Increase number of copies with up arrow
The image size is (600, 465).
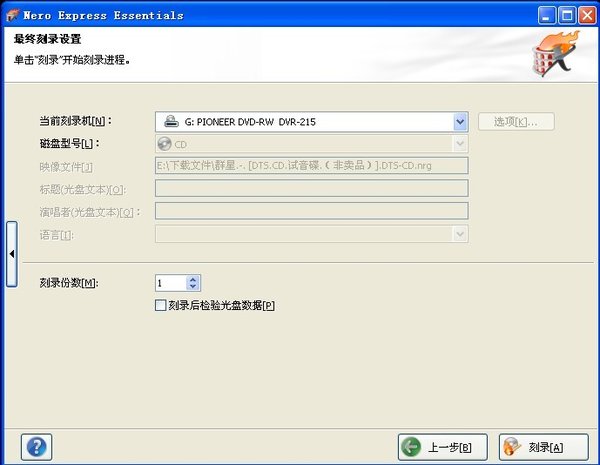193,279
